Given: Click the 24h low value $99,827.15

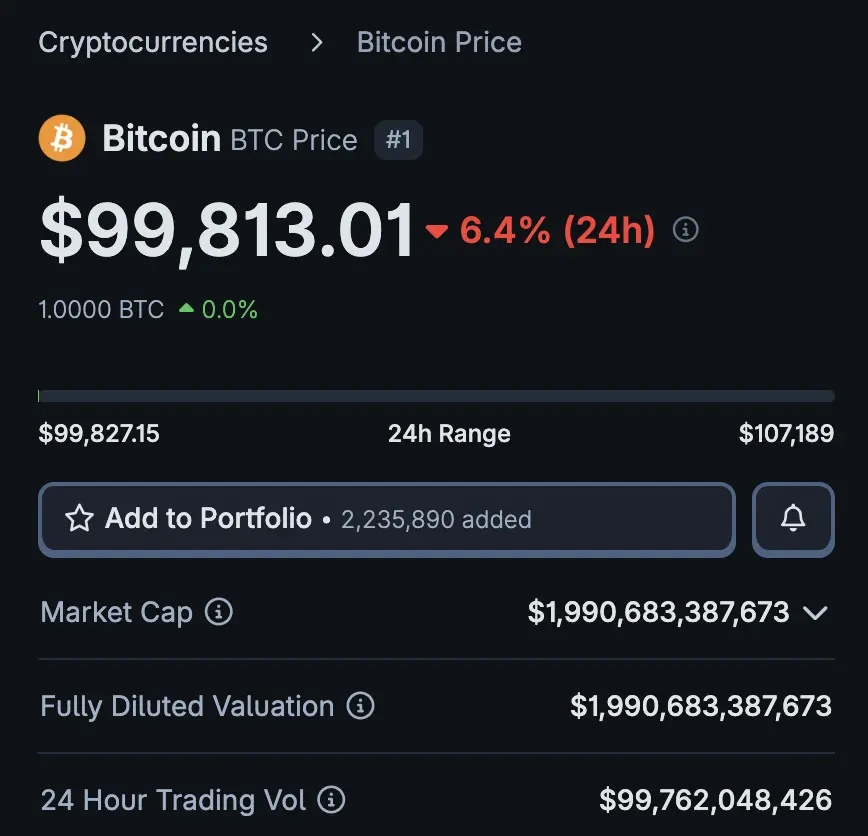Looking at the screenshot, I should click(x=99, y=434).
